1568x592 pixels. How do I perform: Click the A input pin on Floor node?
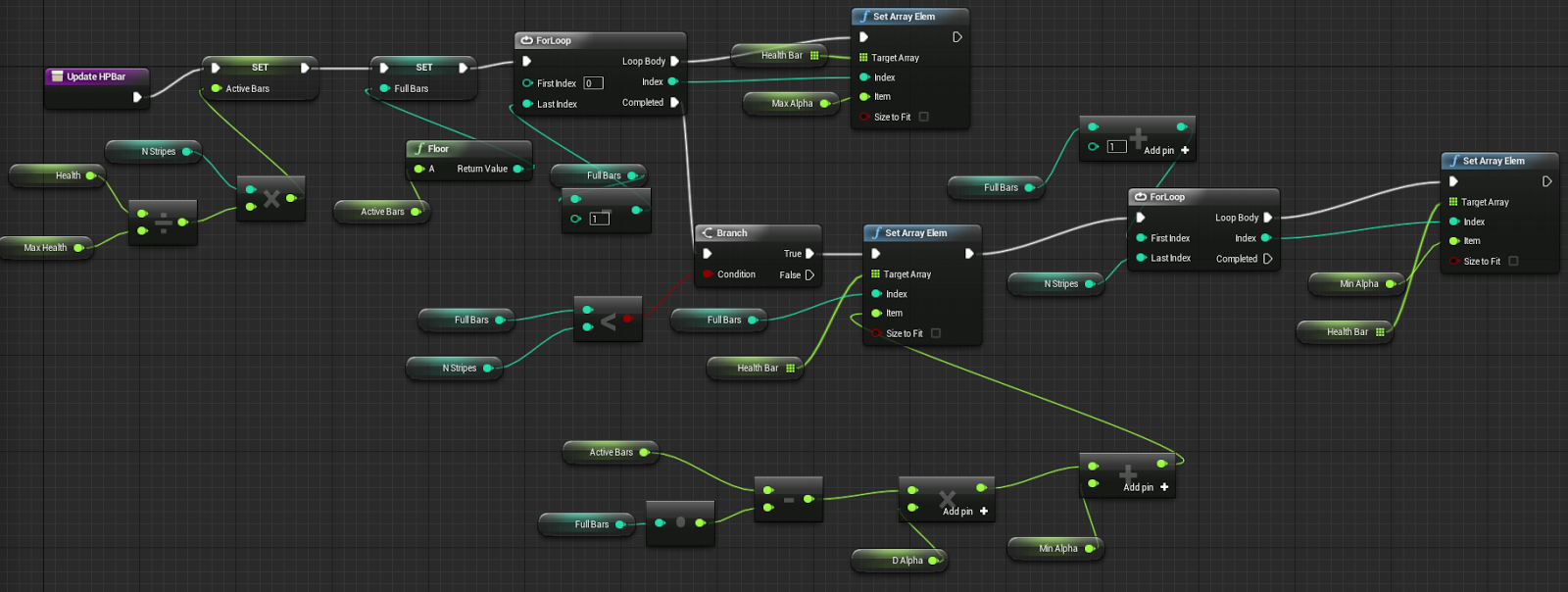(x=418, y=169)
